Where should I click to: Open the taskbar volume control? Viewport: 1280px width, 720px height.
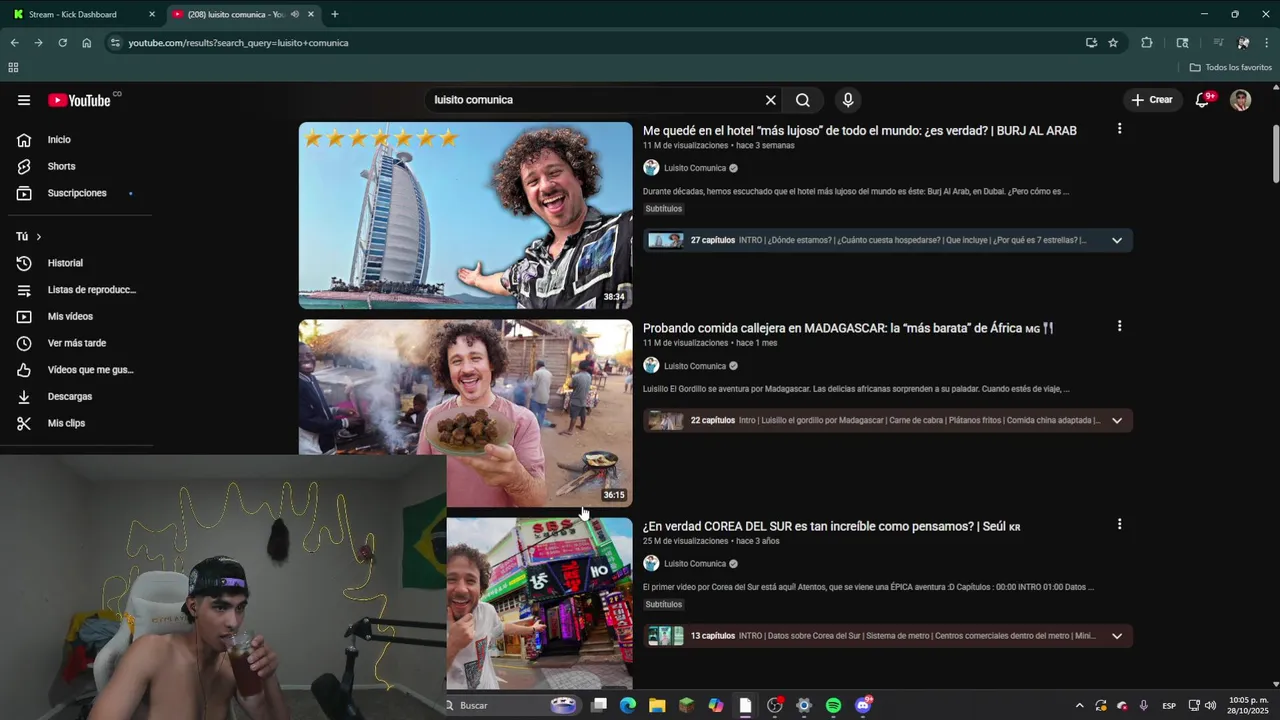pyautogui.click(x=1211, y=705)
